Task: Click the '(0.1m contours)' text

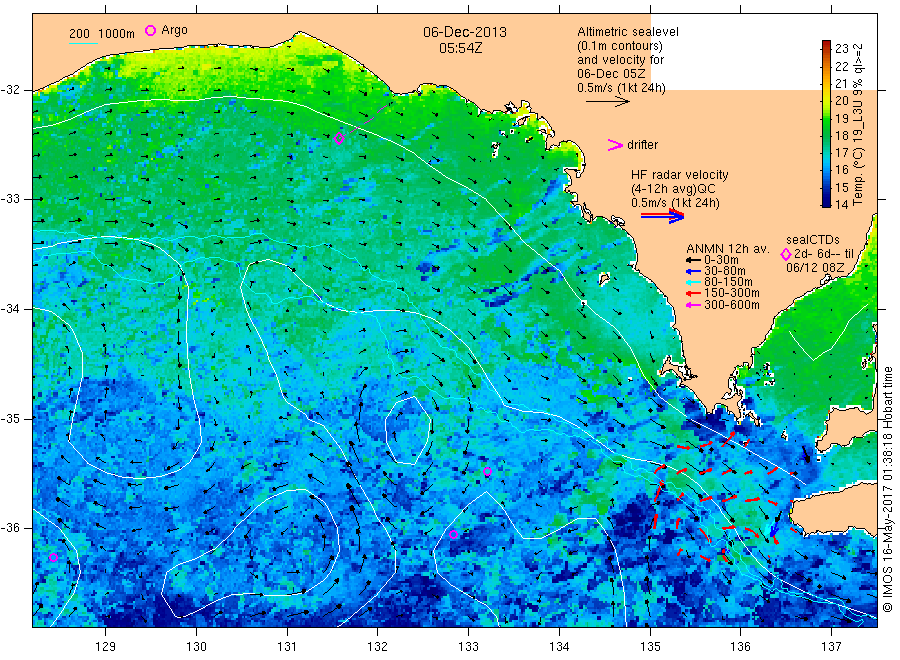Action: (x=620, y=46)
